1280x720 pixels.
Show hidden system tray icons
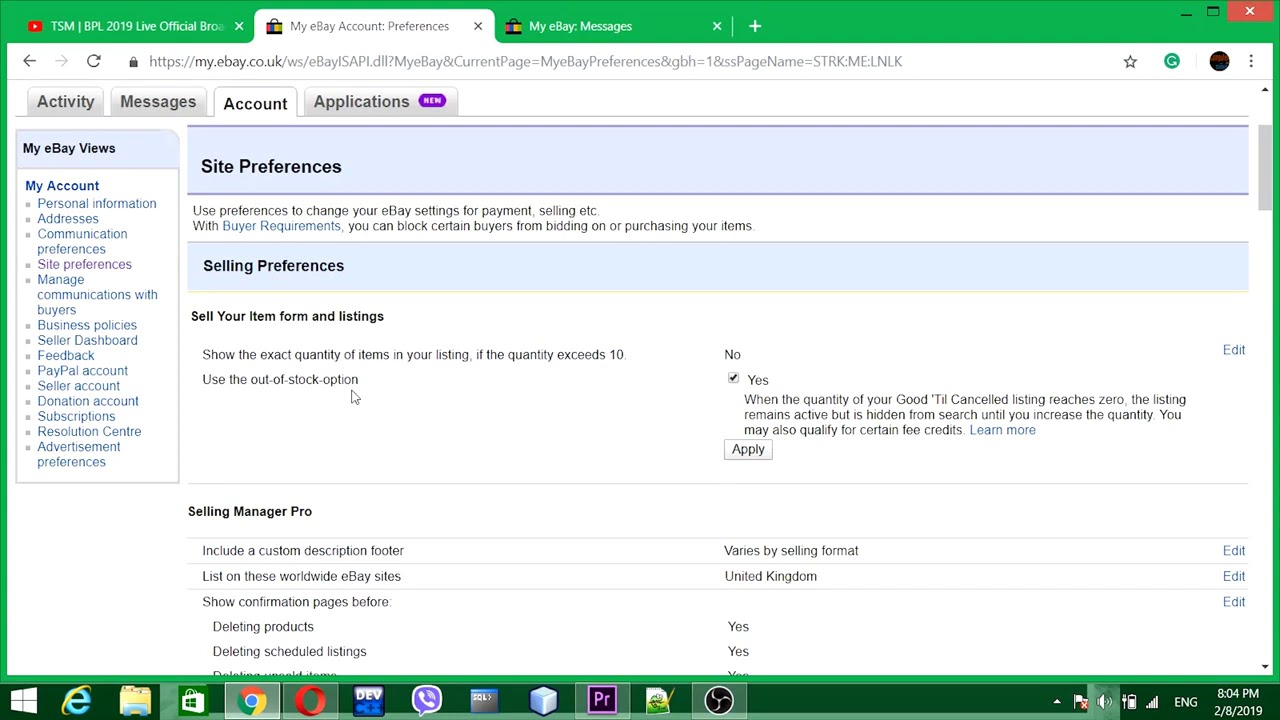1057,702
